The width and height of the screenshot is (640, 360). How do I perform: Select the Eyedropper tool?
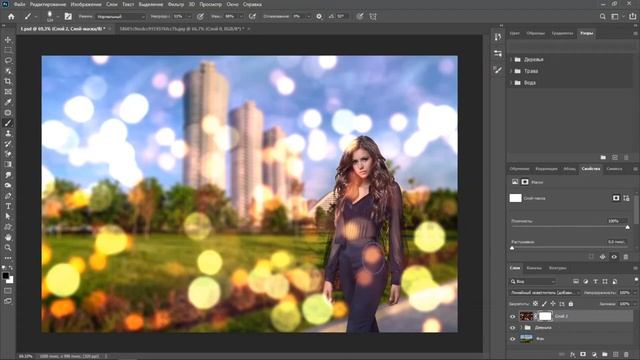pyautogui.click(x=8, y=102)
